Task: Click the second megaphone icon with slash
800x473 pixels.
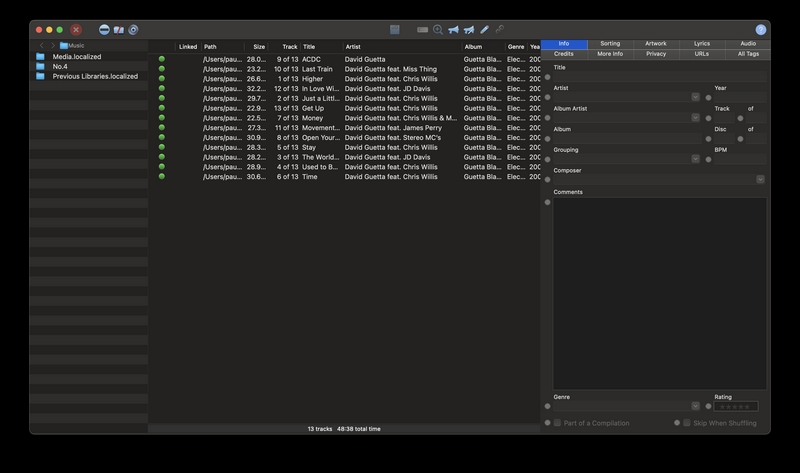Action: click(x=469, y=30)
